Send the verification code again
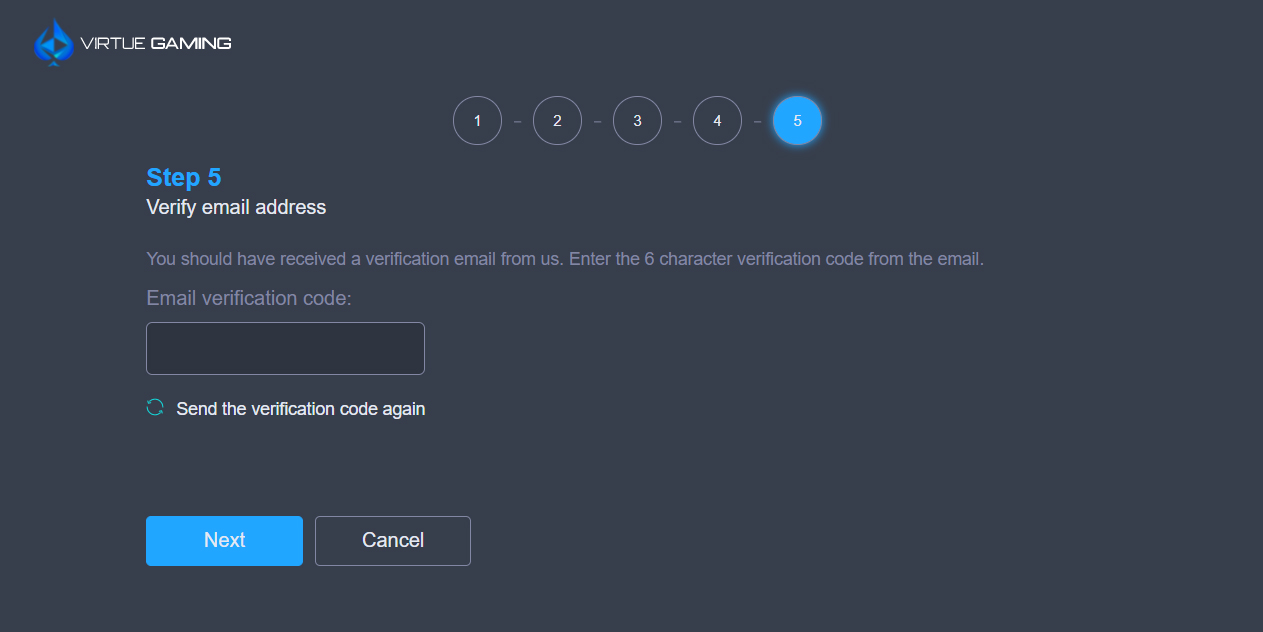Image resolution: width=1263 pixels, height=632 pixels. point(301,409)
